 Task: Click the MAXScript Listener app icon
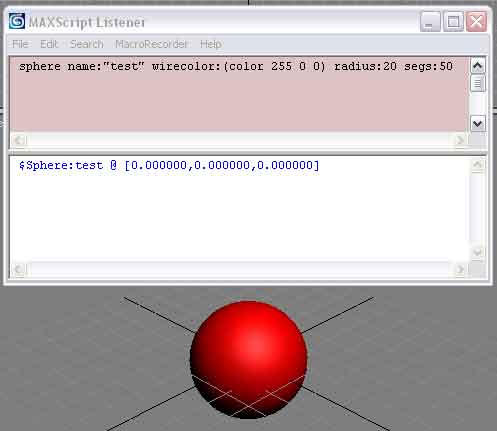pos(17,21)
